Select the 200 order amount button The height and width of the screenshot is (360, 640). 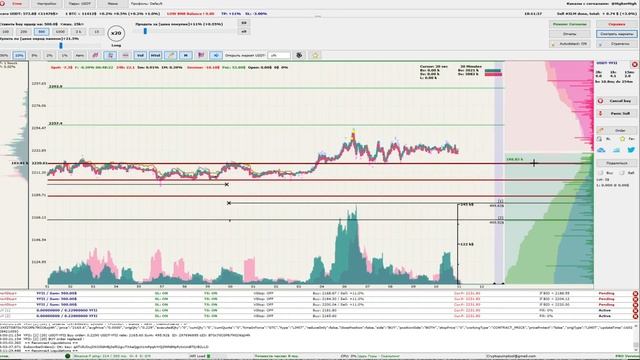click(x=23, y=31)
